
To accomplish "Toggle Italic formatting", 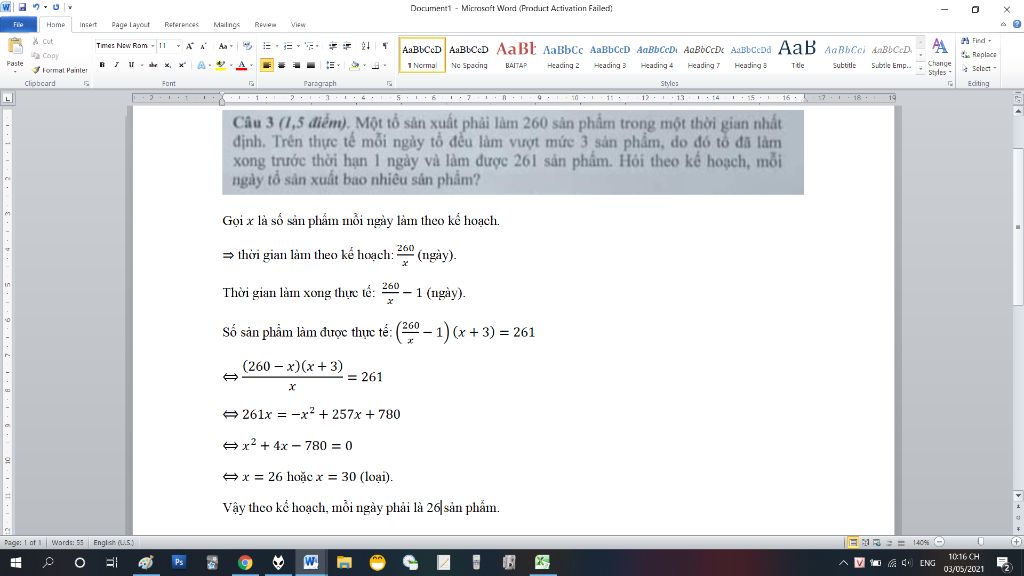I will click(x=116, y=65).
